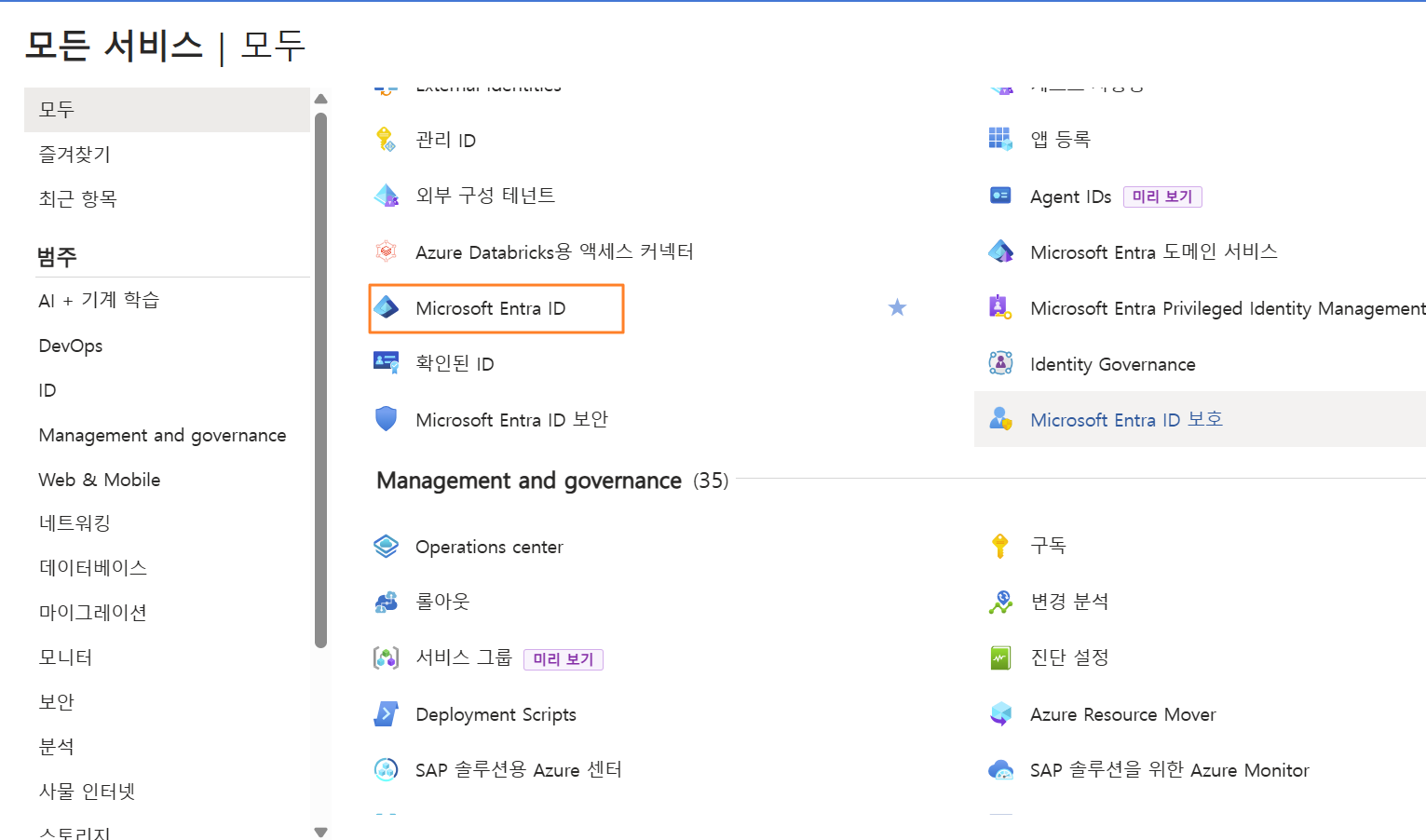Image resolution: width=1426 pixels, height=840 pixels.
Task: Click the Azure Resource Mover icon
Action: tap(1000, 714)
